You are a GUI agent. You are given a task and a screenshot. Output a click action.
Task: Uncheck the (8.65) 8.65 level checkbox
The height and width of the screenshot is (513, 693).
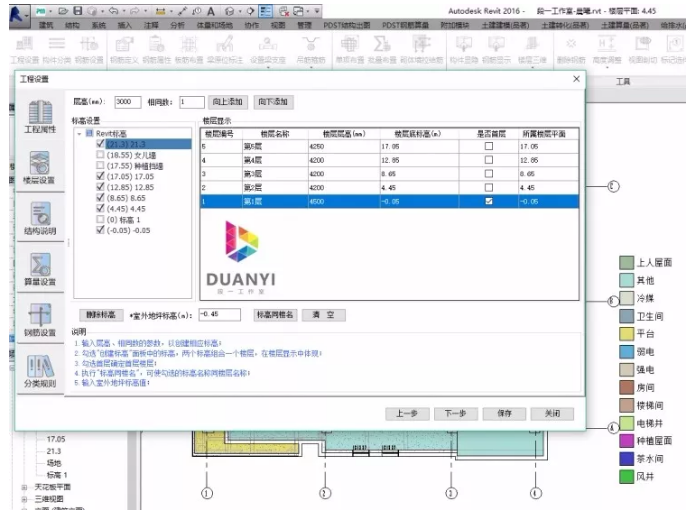[100, 198]
